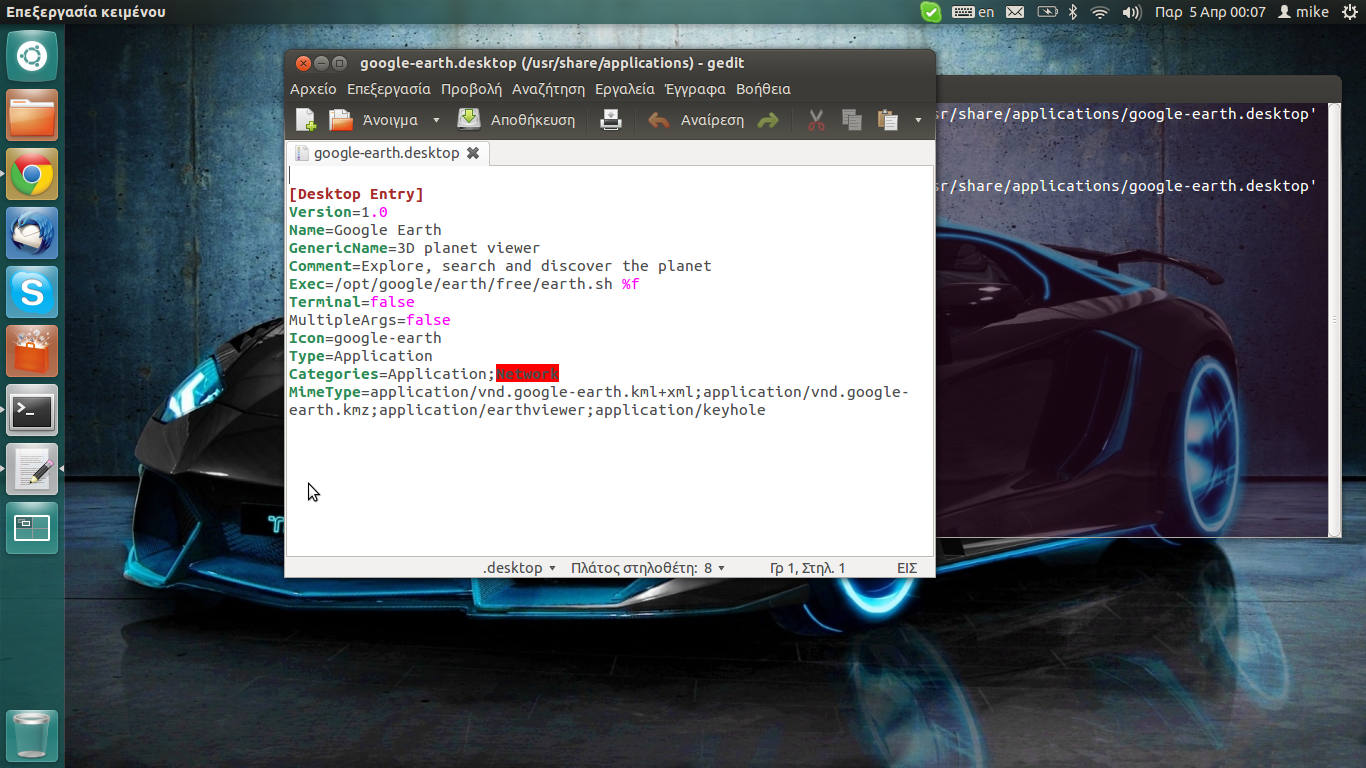Click the green Redo arrow

pos(768,120)
